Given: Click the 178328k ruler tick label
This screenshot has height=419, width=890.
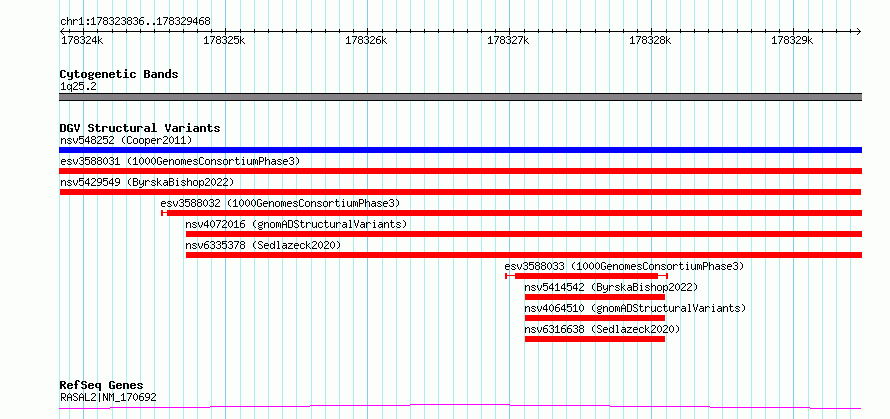Looking at the screenshot, I should [x=650, y=40].
